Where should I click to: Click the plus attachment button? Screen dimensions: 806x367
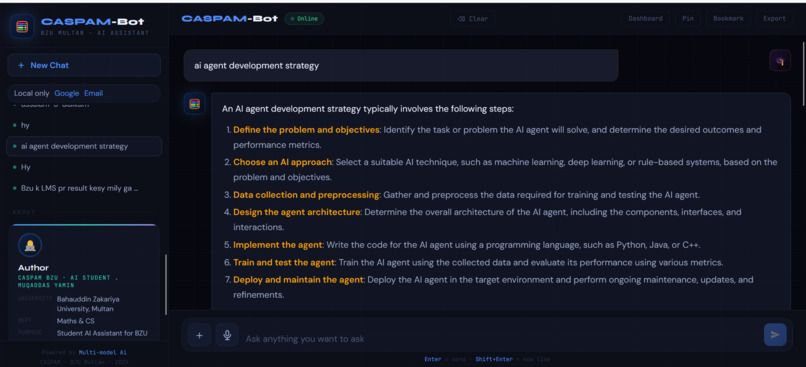199,335
